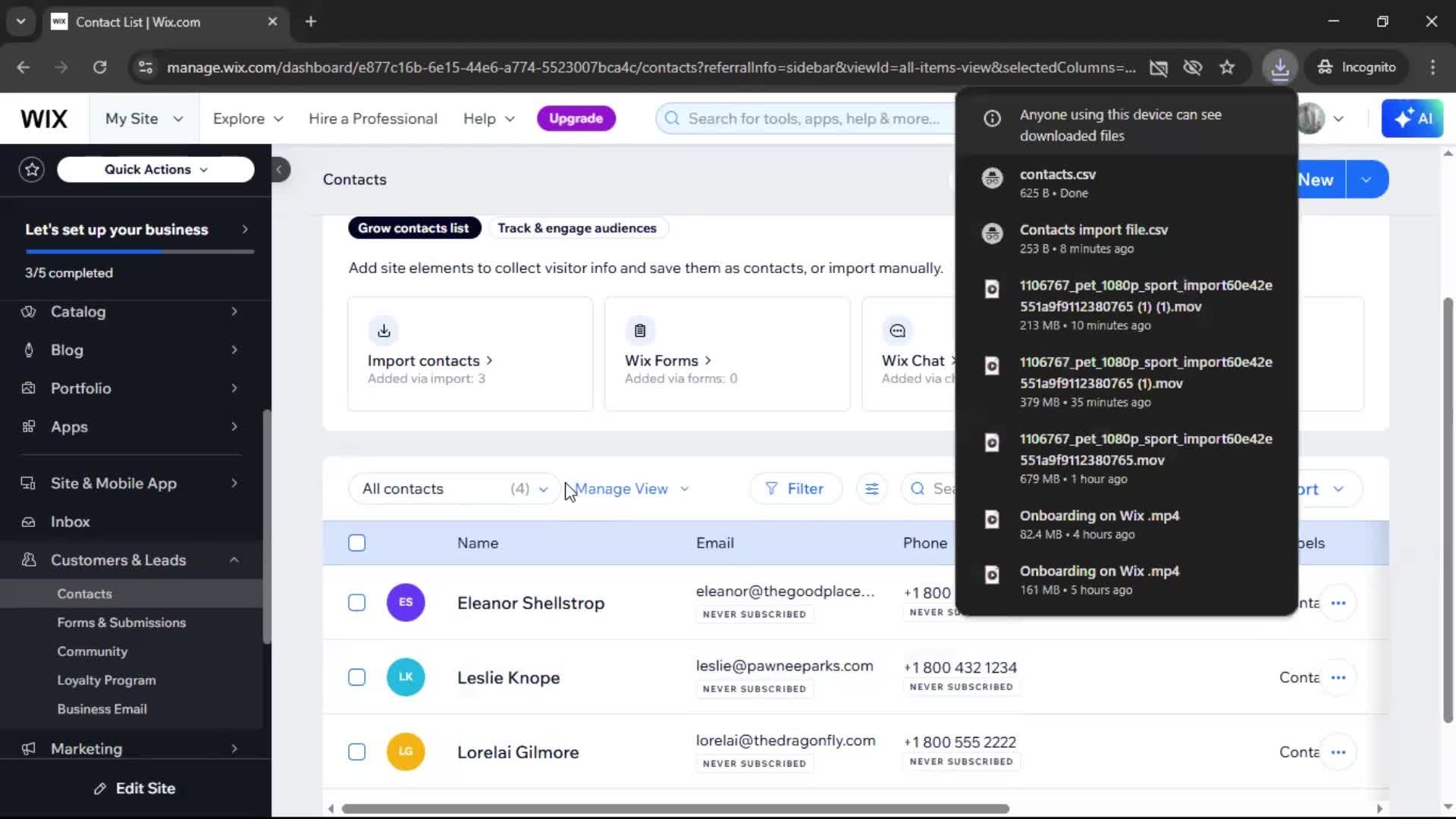Open the Import contacts link
This screenshot has width=1456, height=819.
pyautogui.click(x=430, y=361)
